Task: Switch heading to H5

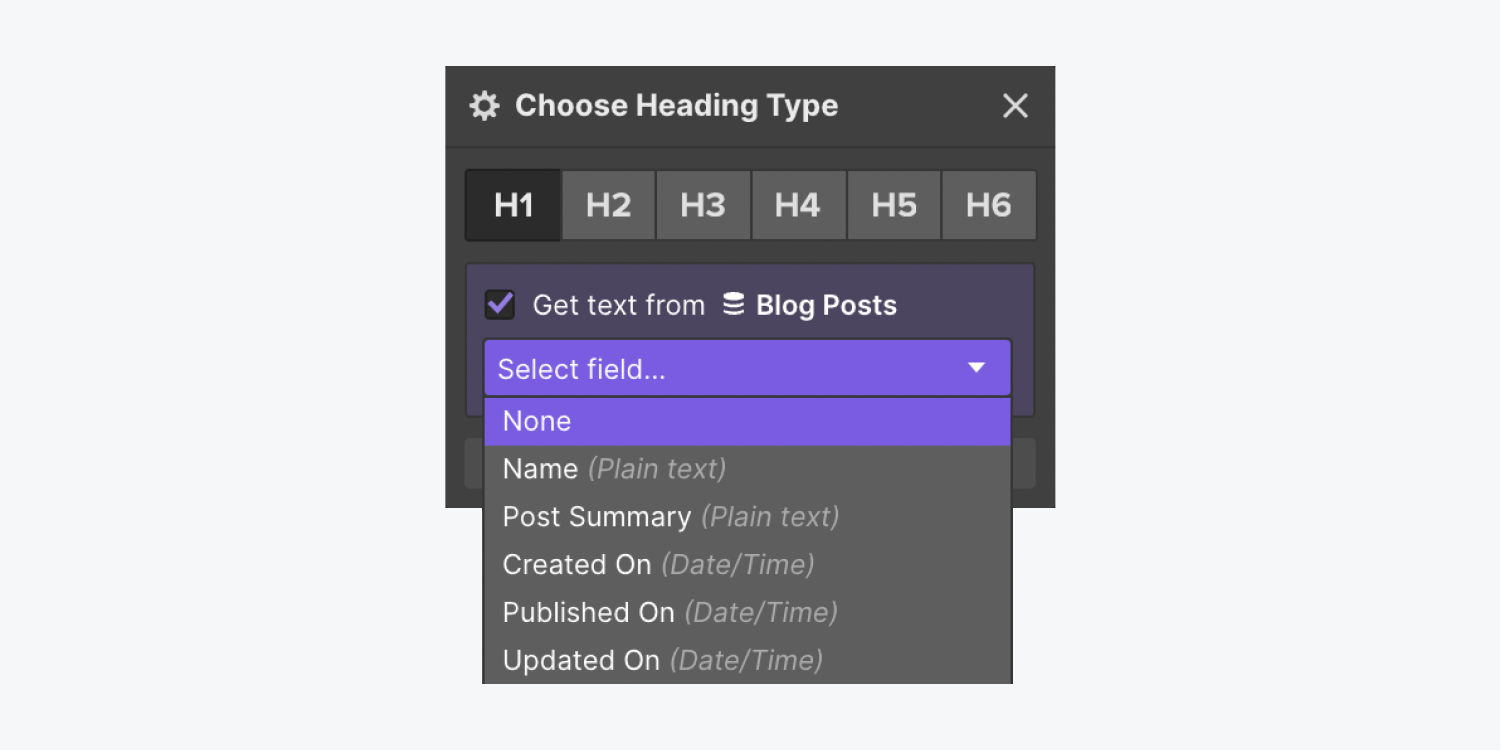Action: pyautogui.click(x=893, y=205)
